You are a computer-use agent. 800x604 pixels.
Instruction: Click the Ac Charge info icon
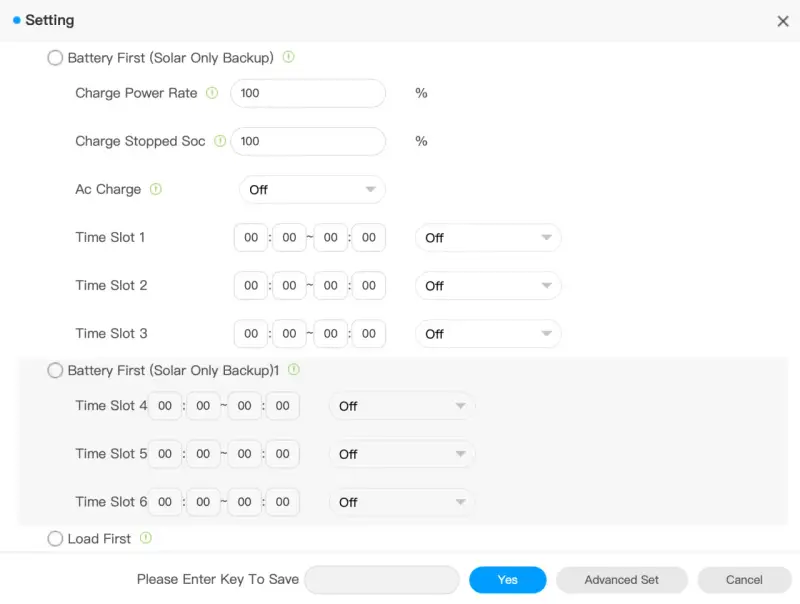tap(156, 189)
